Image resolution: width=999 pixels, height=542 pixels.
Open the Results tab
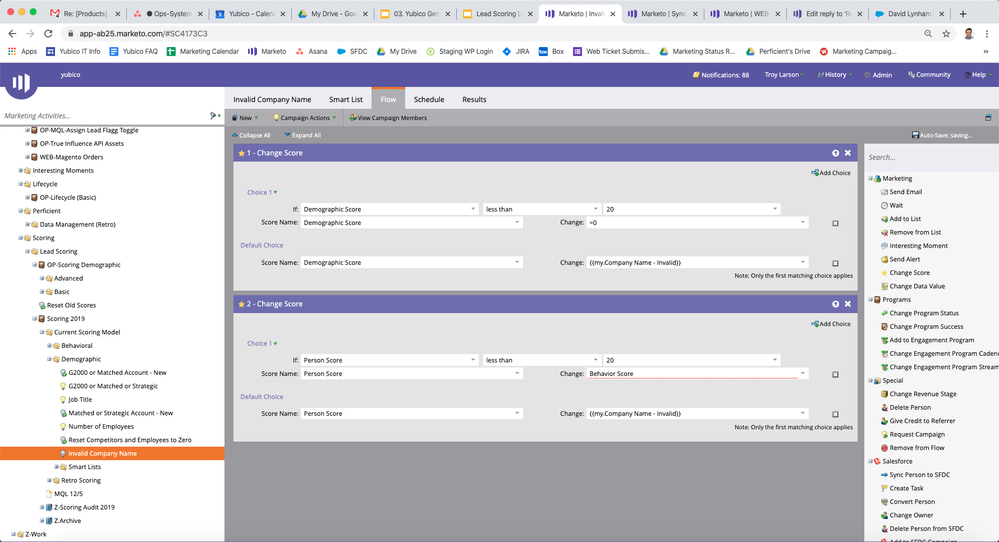click(x=474, y=99)
